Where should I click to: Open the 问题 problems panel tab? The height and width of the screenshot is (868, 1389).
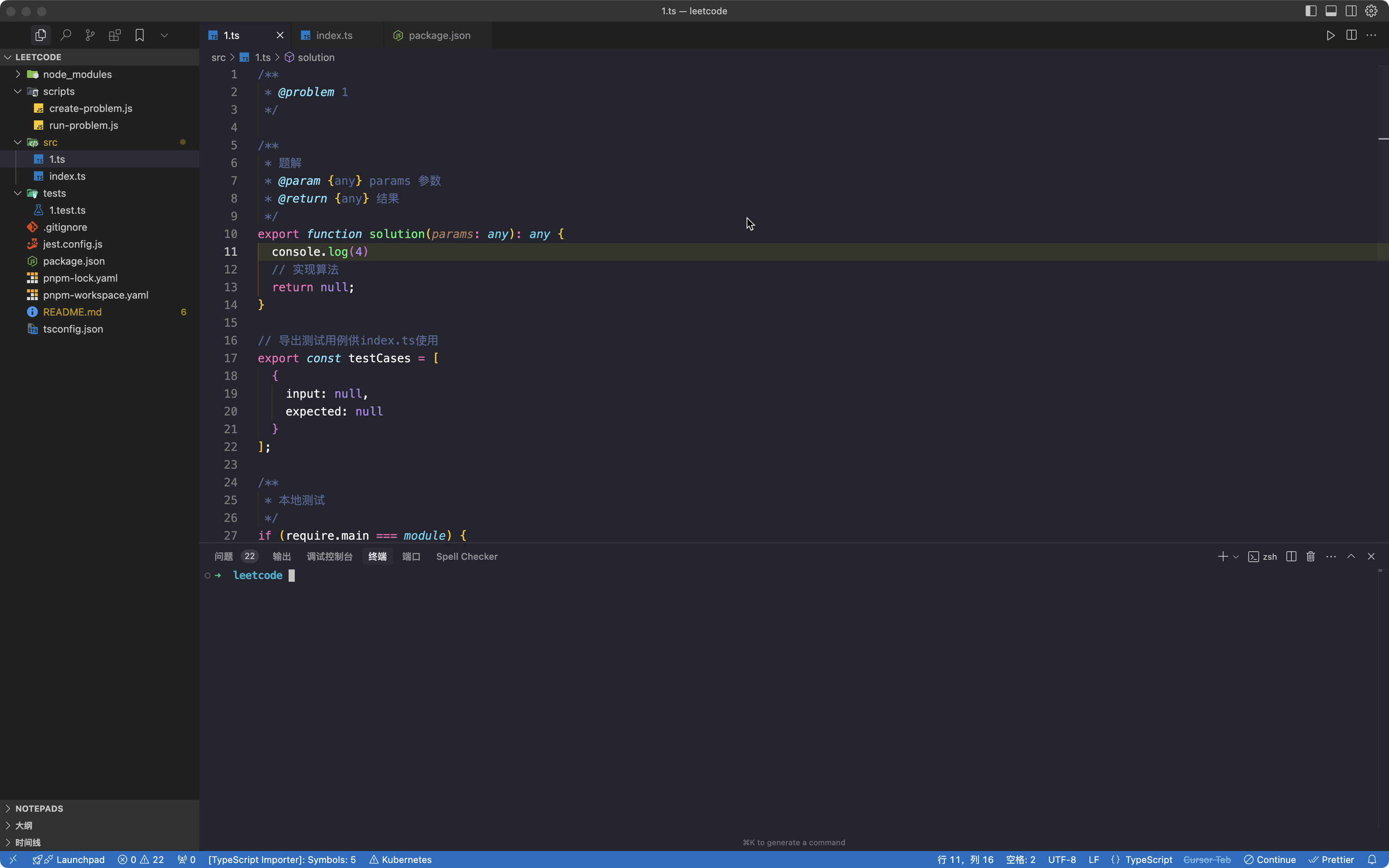[x=223, y=556]
